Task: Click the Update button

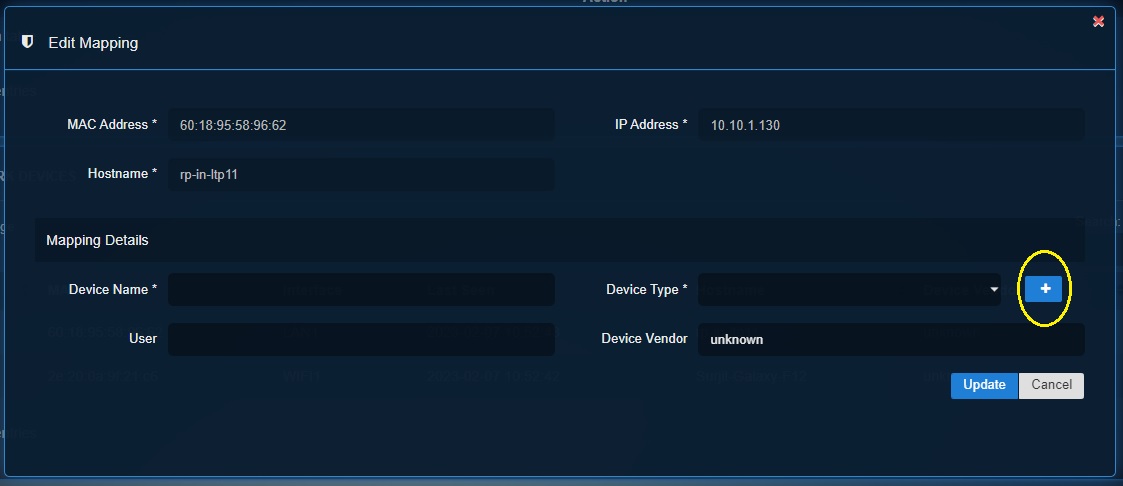Action: pyautogui.click(x=984, y=385)
